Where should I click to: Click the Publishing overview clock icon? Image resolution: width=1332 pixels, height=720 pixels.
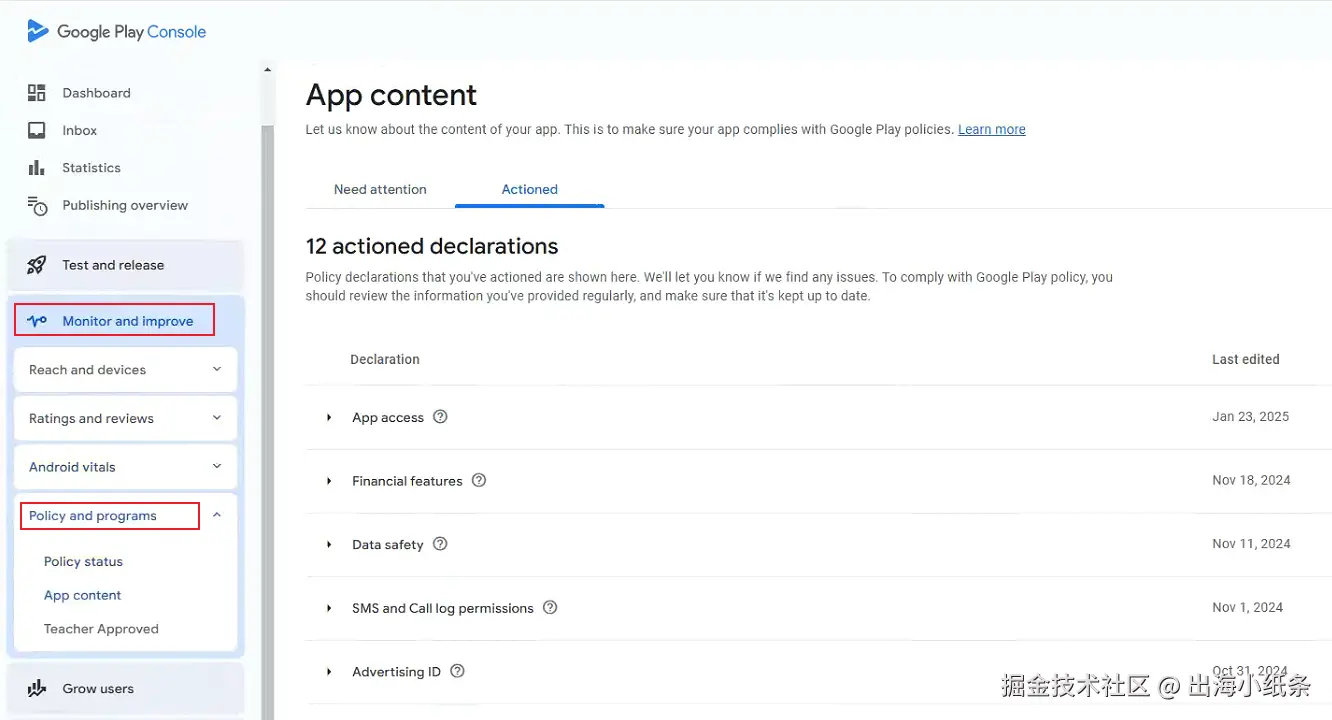[x=37, y=206]
